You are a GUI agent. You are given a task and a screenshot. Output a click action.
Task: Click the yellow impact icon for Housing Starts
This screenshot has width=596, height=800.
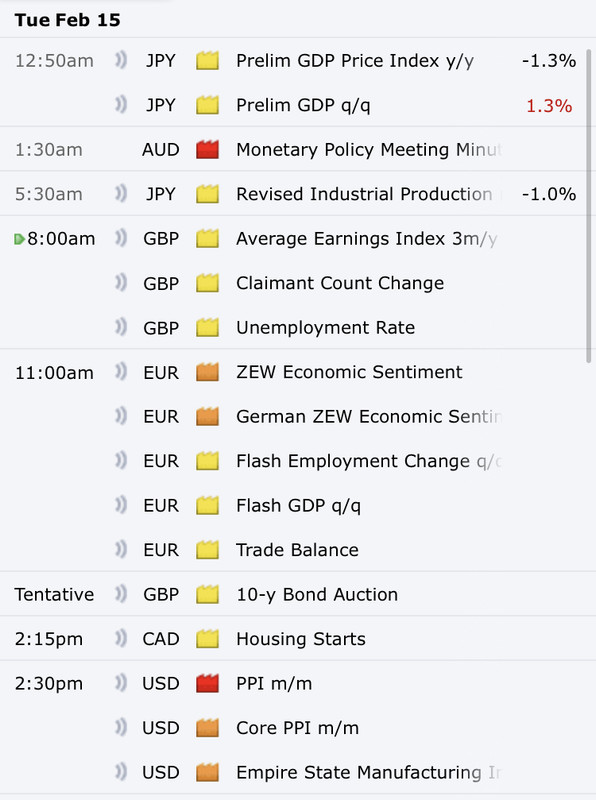207,639
